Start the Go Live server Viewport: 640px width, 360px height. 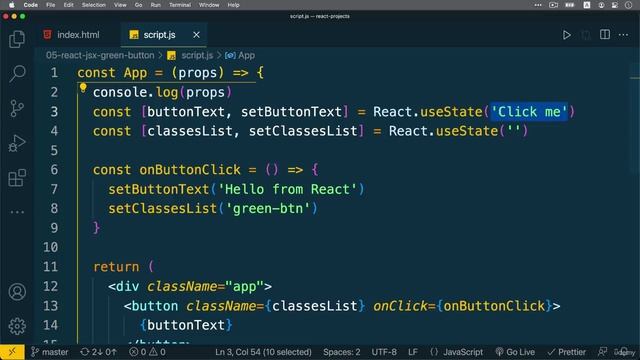tap(515, 352)
